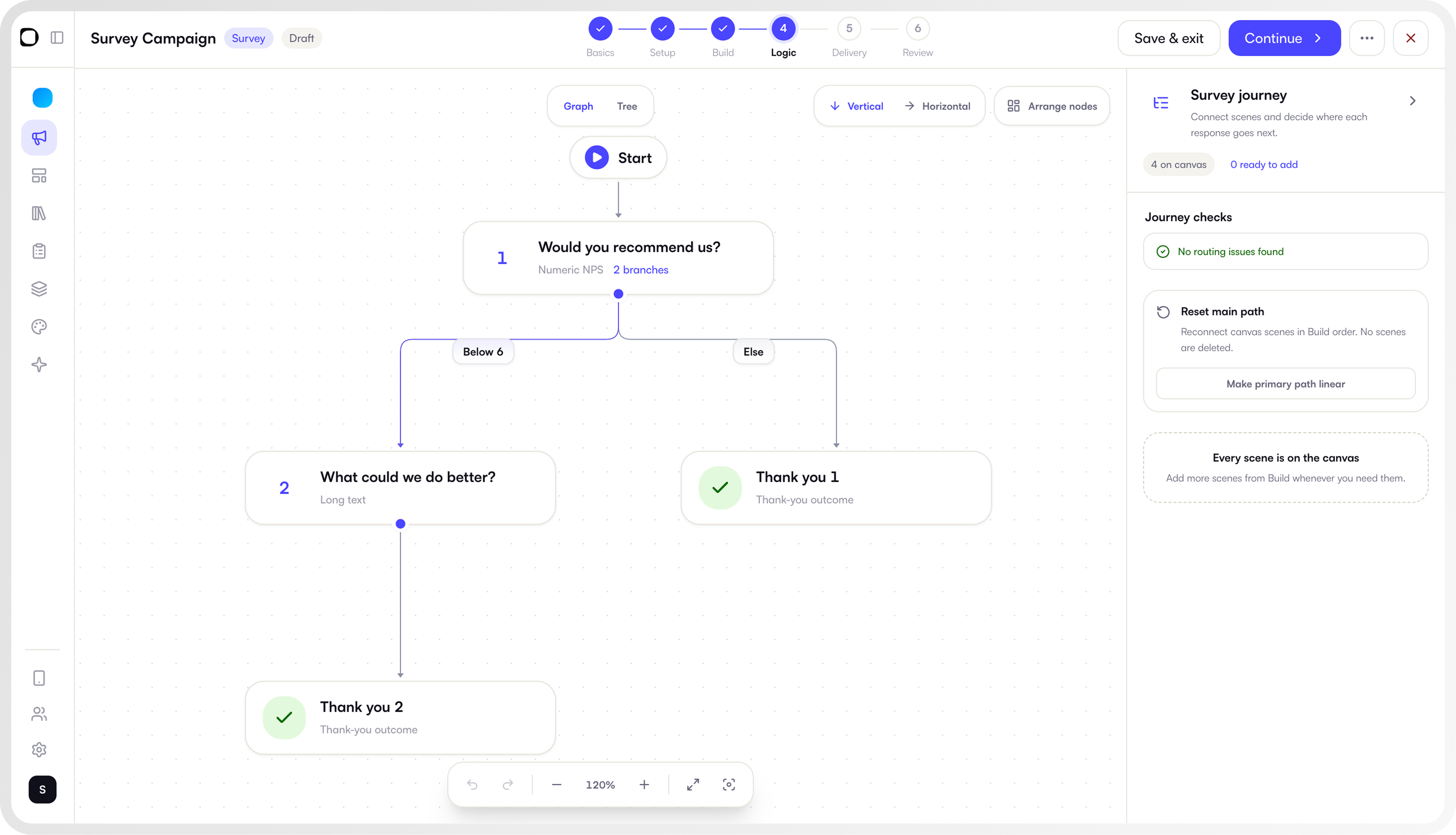The image size is (1456, 835).
Task: Click the Below 6 branch label
Action: click(483, 351)
